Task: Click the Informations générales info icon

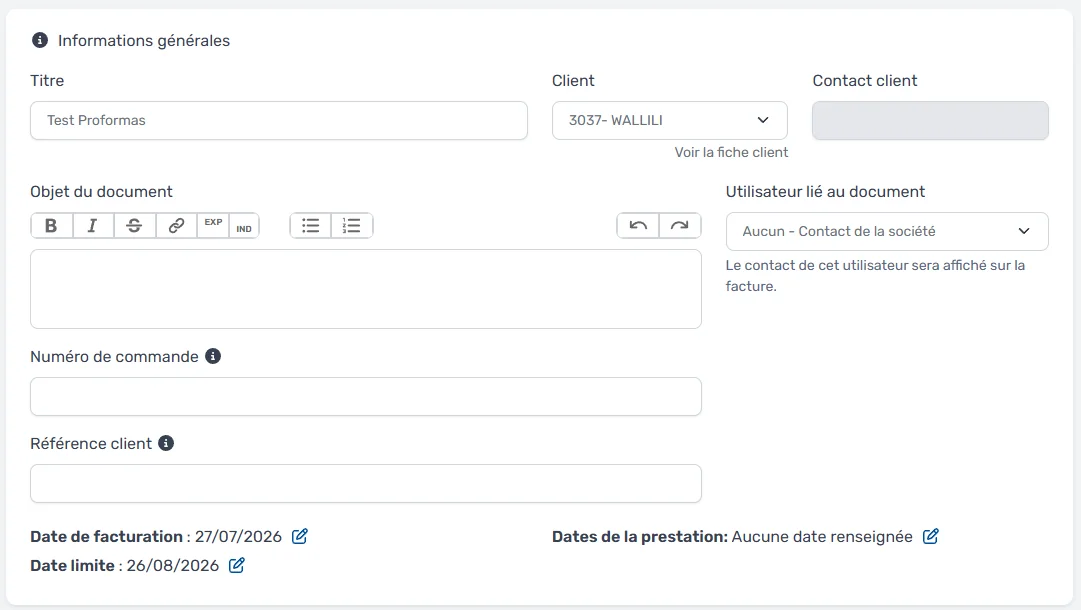Action: tap(40, 40)
